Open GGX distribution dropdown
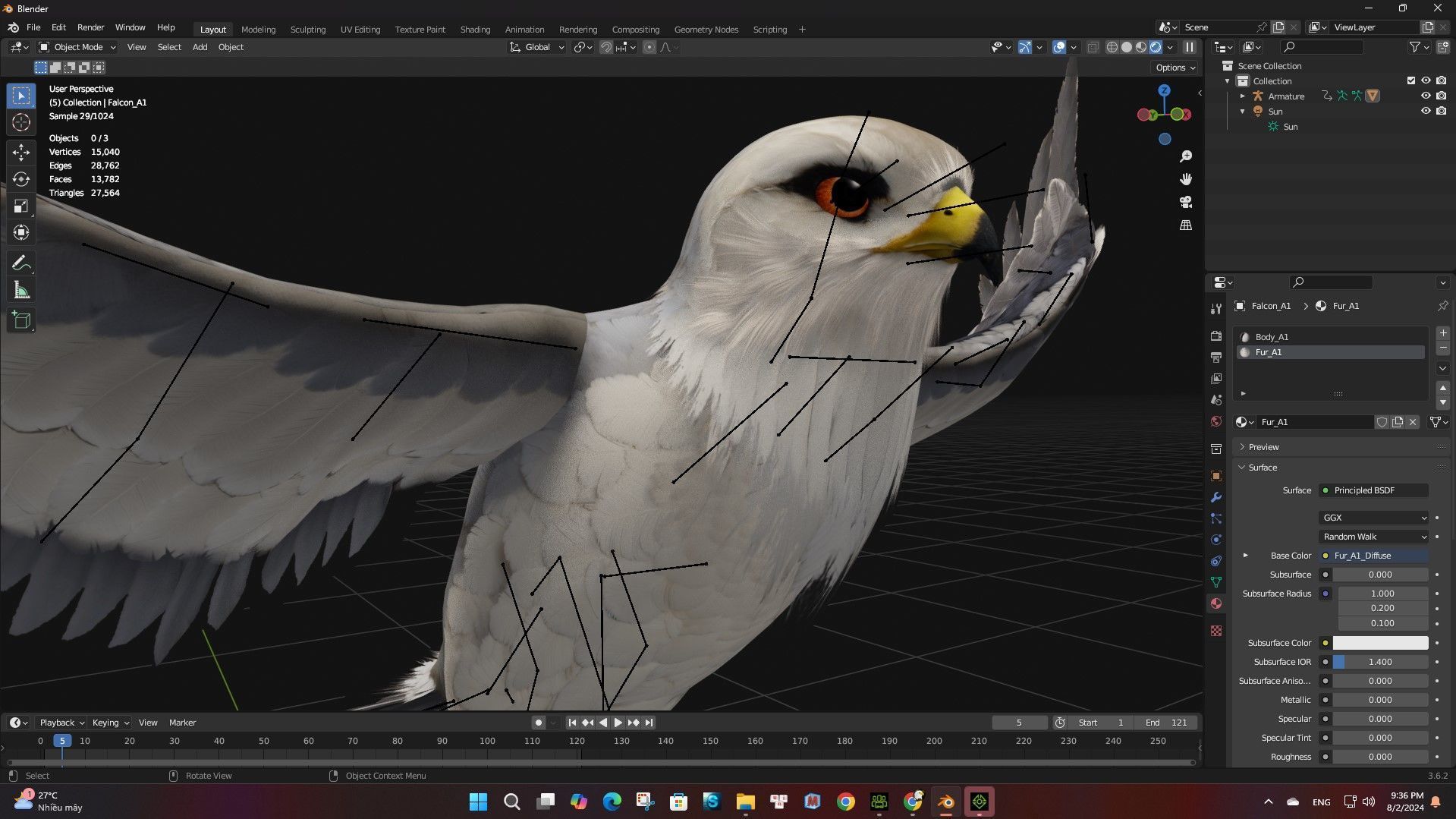1456x819 pixels. (1374, 518)
